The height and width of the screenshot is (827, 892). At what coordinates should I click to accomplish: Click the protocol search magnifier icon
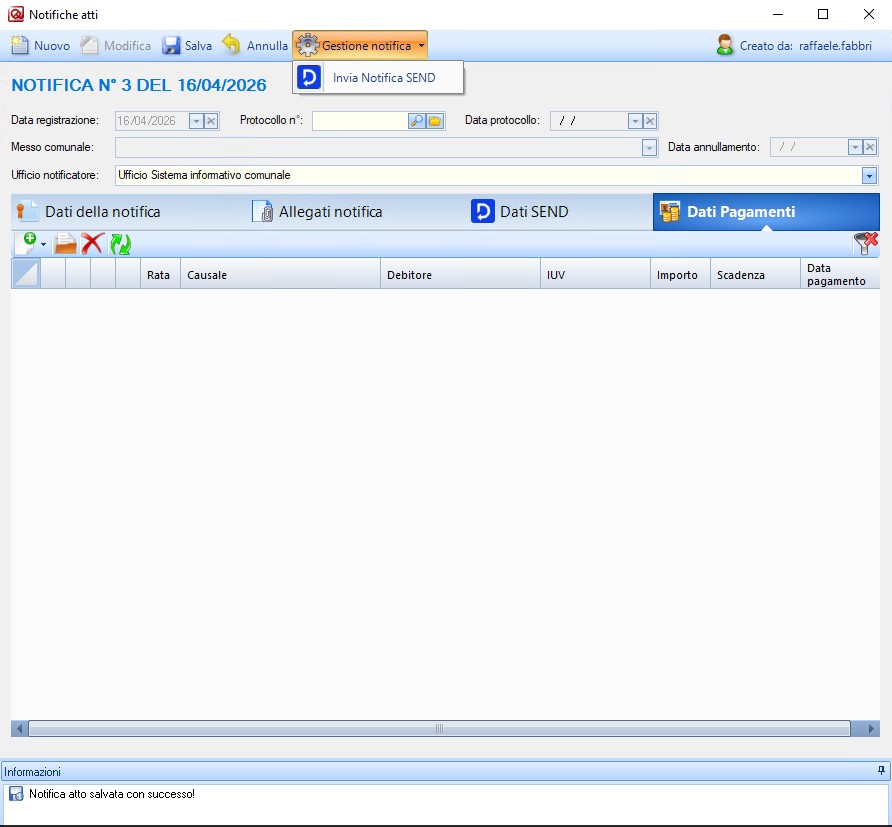(417, 121)
